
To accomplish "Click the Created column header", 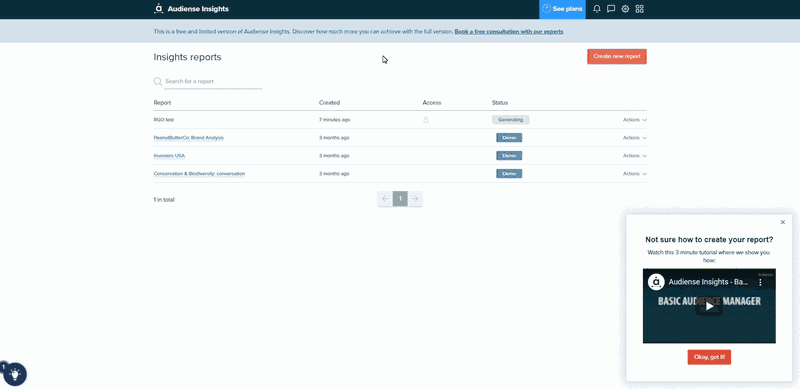I will click(329, 103).
